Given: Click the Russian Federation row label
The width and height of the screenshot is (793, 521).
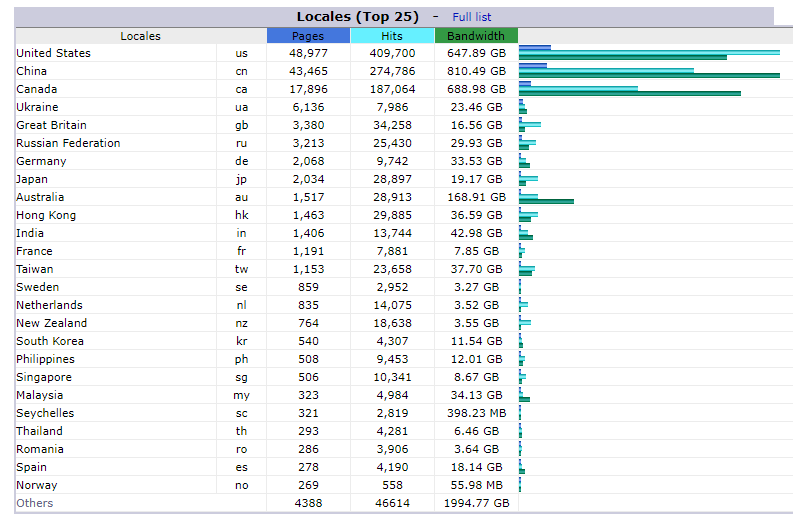Looking at the screenshot, I should pos(68,144).
